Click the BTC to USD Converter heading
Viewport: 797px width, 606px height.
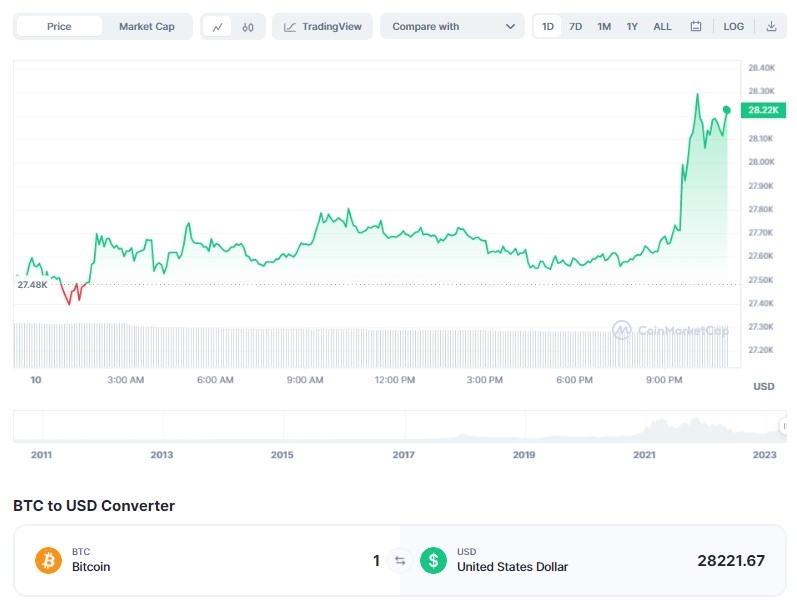point(94,506)
